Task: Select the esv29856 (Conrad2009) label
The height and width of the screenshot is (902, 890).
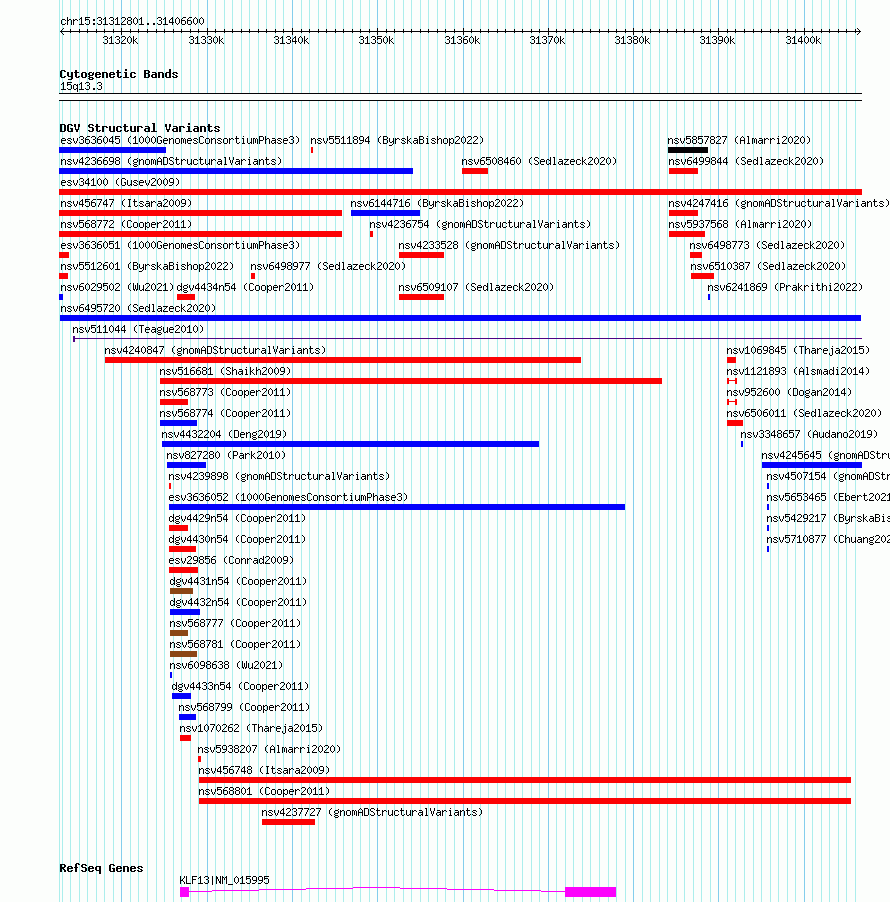Action: [231, 560]
